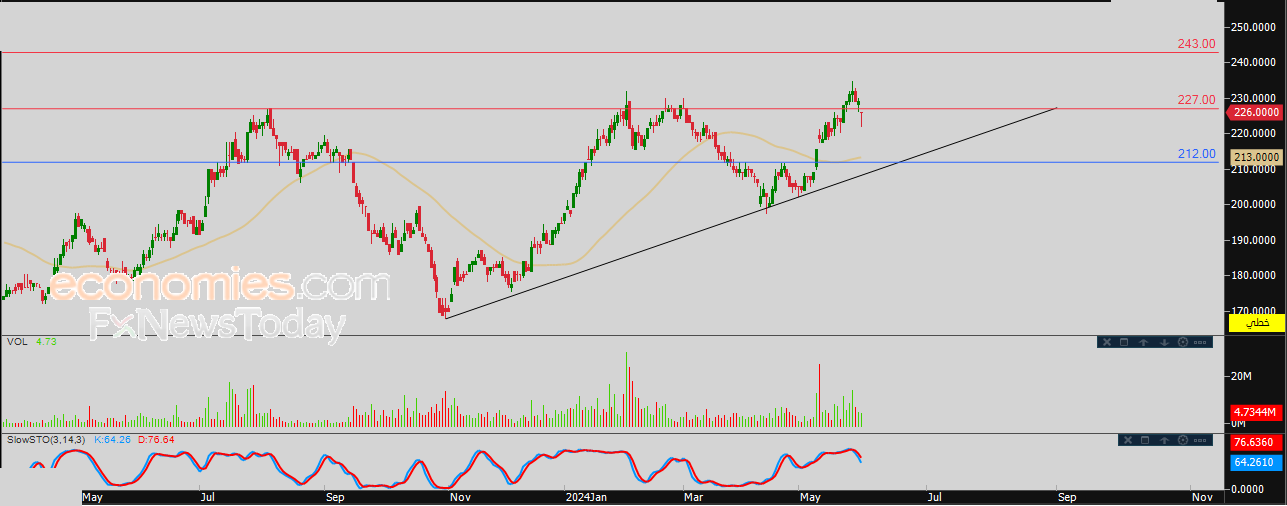Click the 2024Jan marker on time axis
The width and height of the screenshot is (1287, 506).
pyautogui.click(x=585, y=497)
